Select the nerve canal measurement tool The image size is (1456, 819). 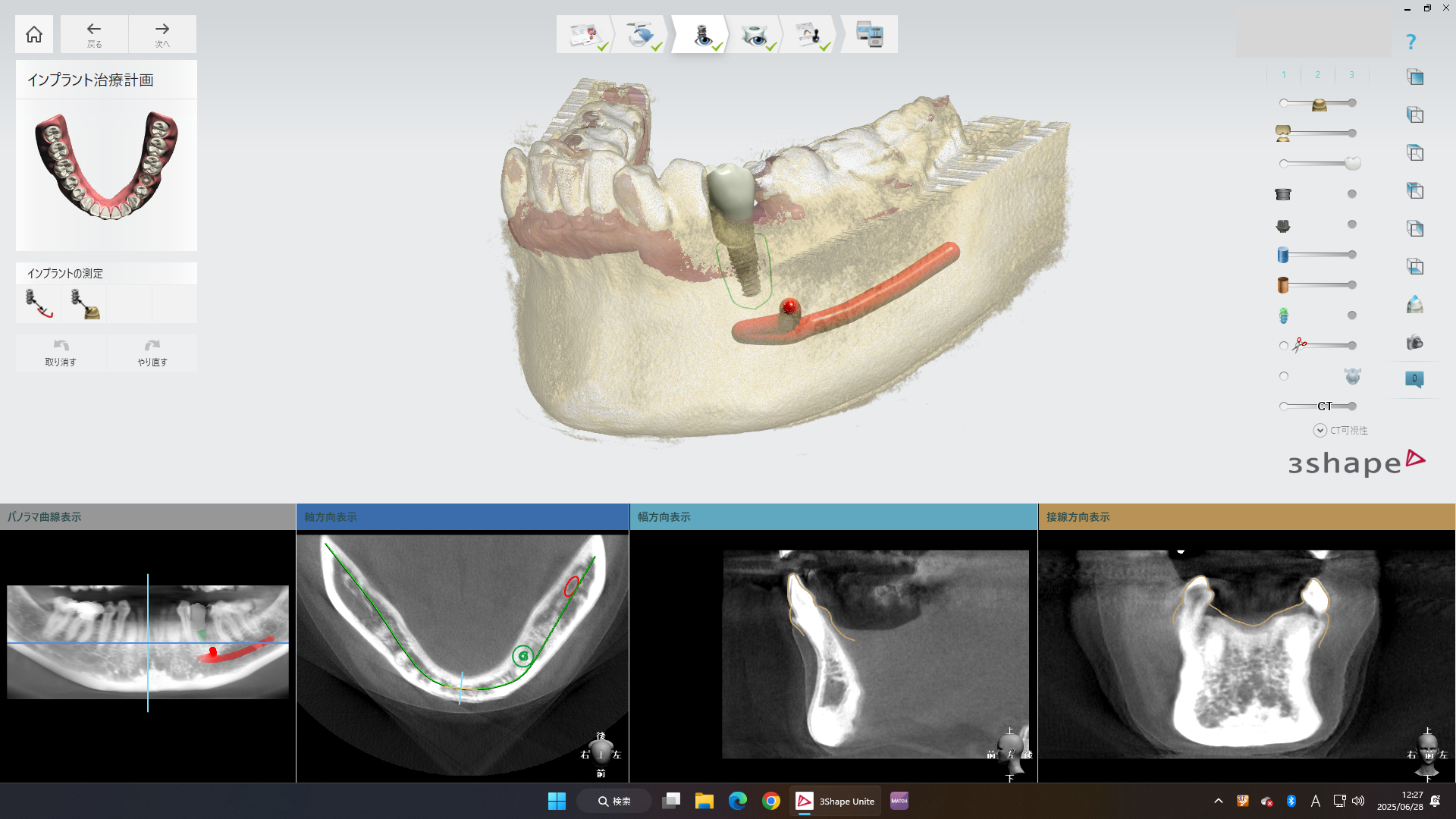pos(39,303)
